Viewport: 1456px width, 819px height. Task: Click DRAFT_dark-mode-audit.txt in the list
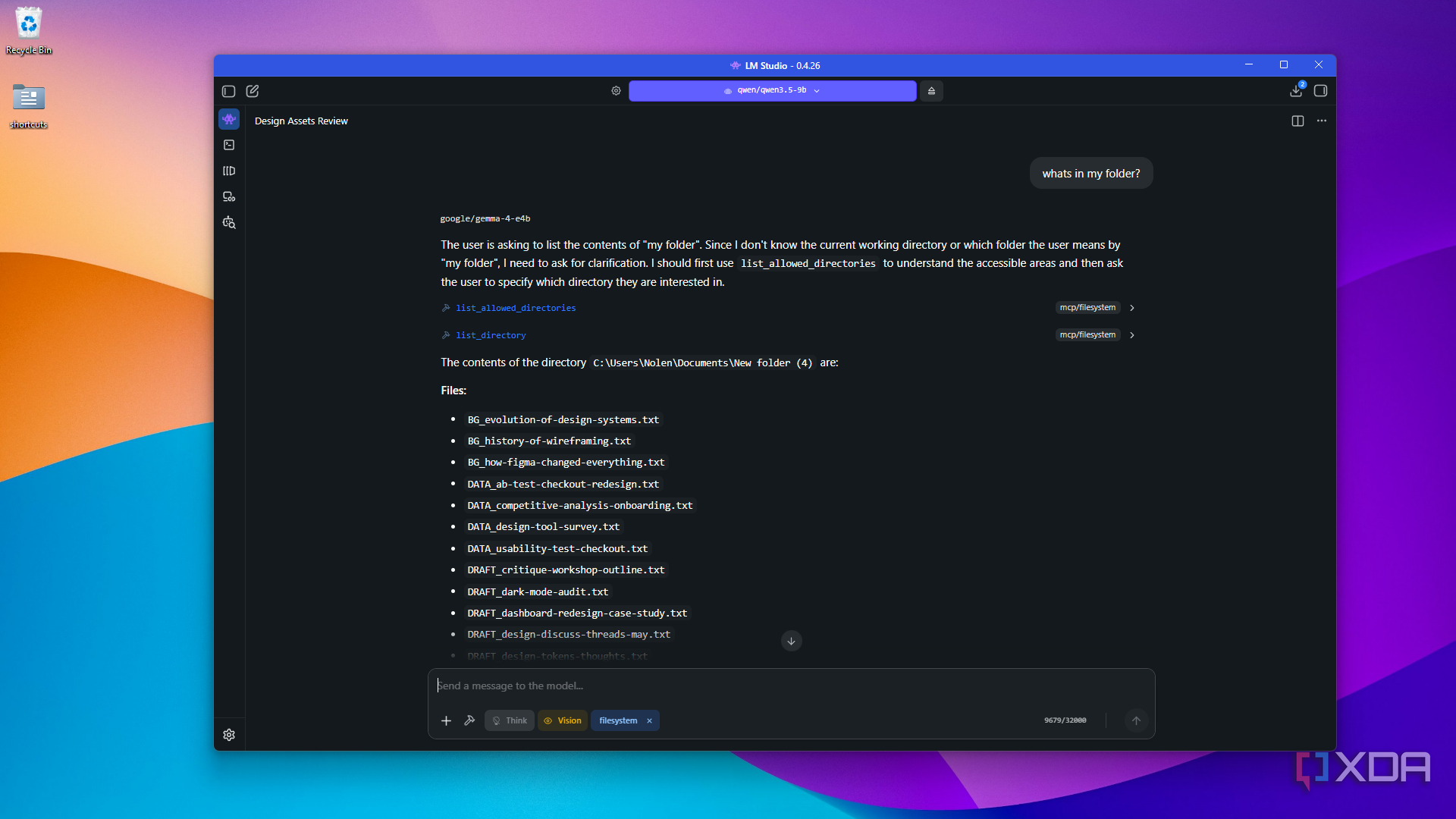pyautogui.click(x=538, y=591)
